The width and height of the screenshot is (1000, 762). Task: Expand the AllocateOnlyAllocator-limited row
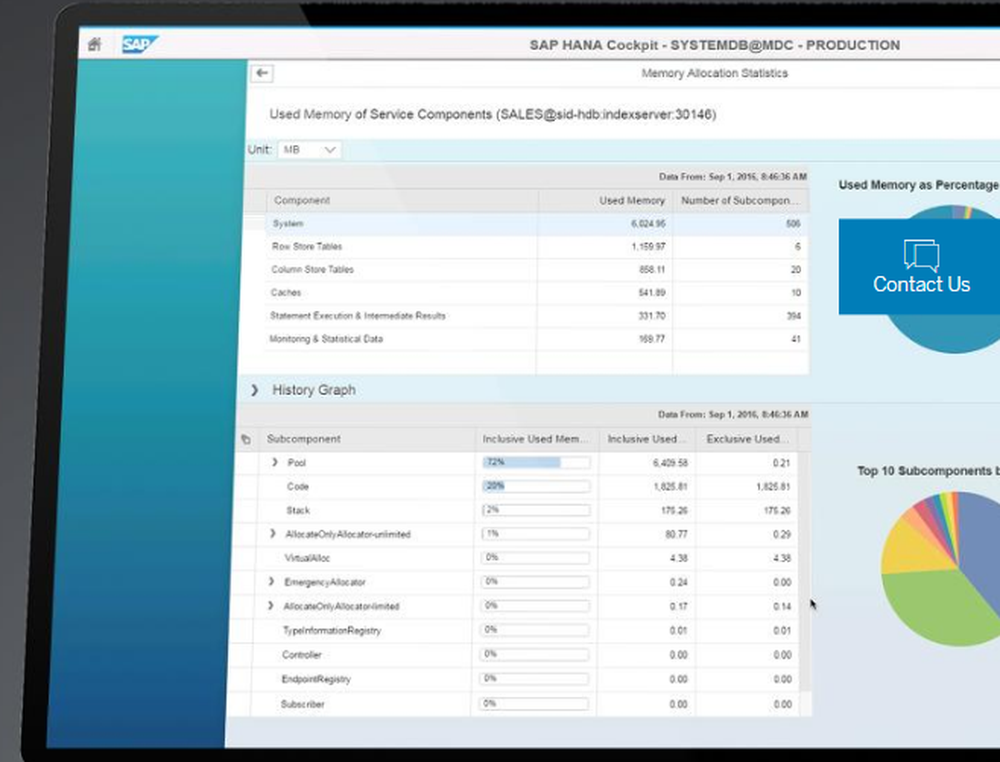point(270,606)
